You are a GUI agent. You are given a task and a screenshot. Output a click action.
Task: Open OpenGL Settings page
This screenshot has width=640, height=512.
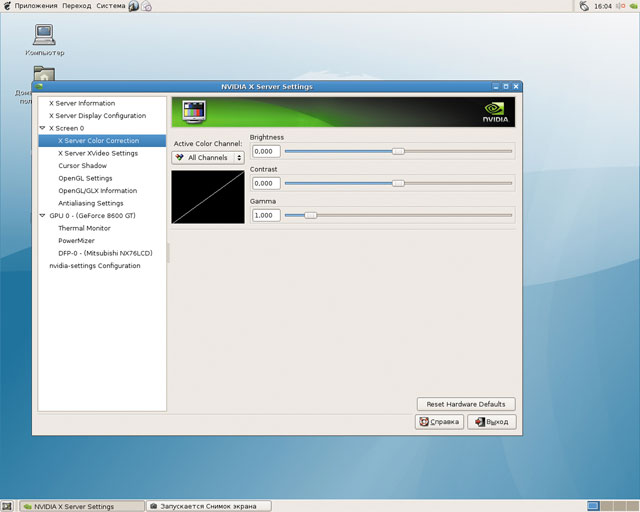point(85,178)
